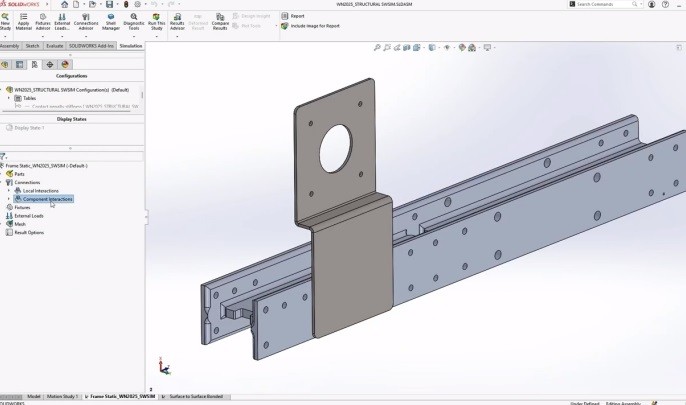The width and height of the screenshot is (686, 405).
Task: Switch to the Evaluate tab
Action: click(55, 46)
